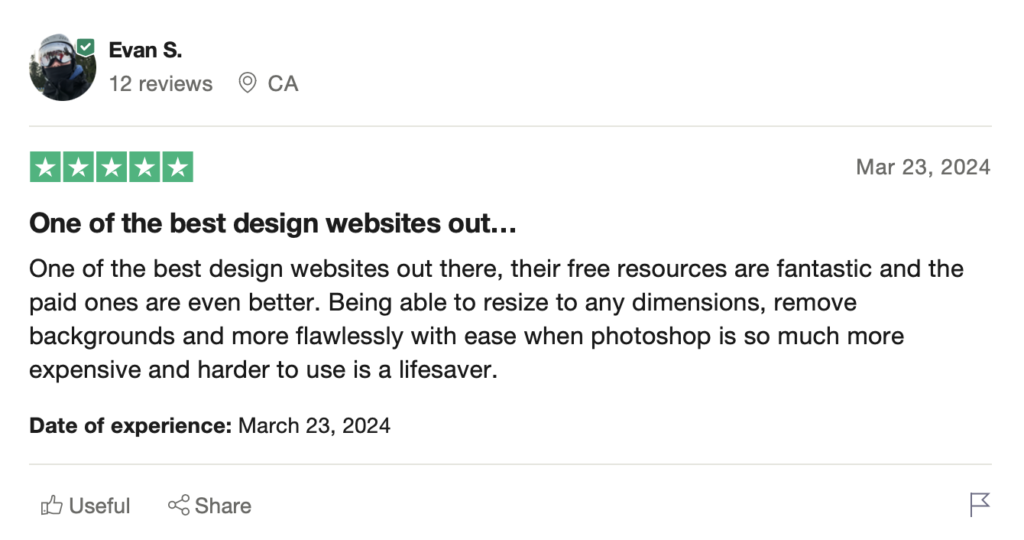Click the thumbs-up icon
The image size is (1024, 540).
click(52, 506)
